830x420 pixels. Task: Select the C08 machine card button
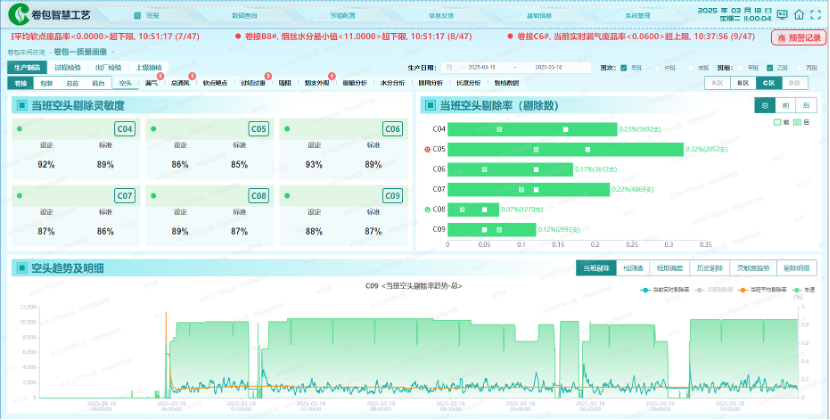pyautogui.click(x=258, y=196)
